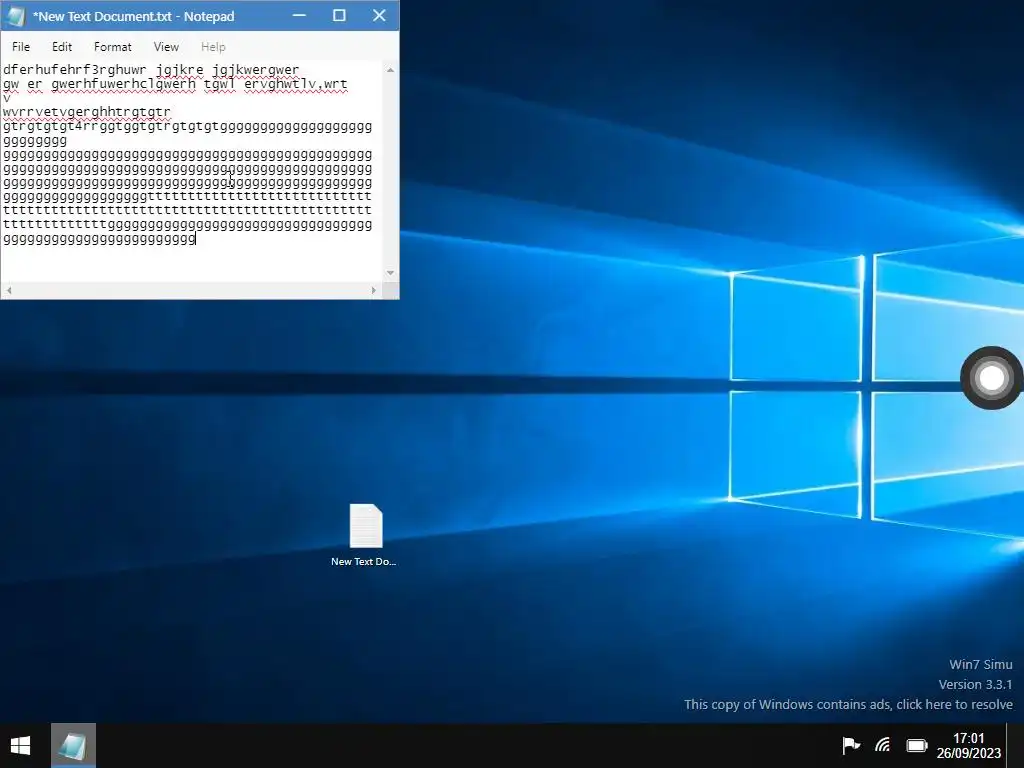The height and width of the screenshot is (768, 1024).
Task: Close the Notepad window
Action: [379, 15]
